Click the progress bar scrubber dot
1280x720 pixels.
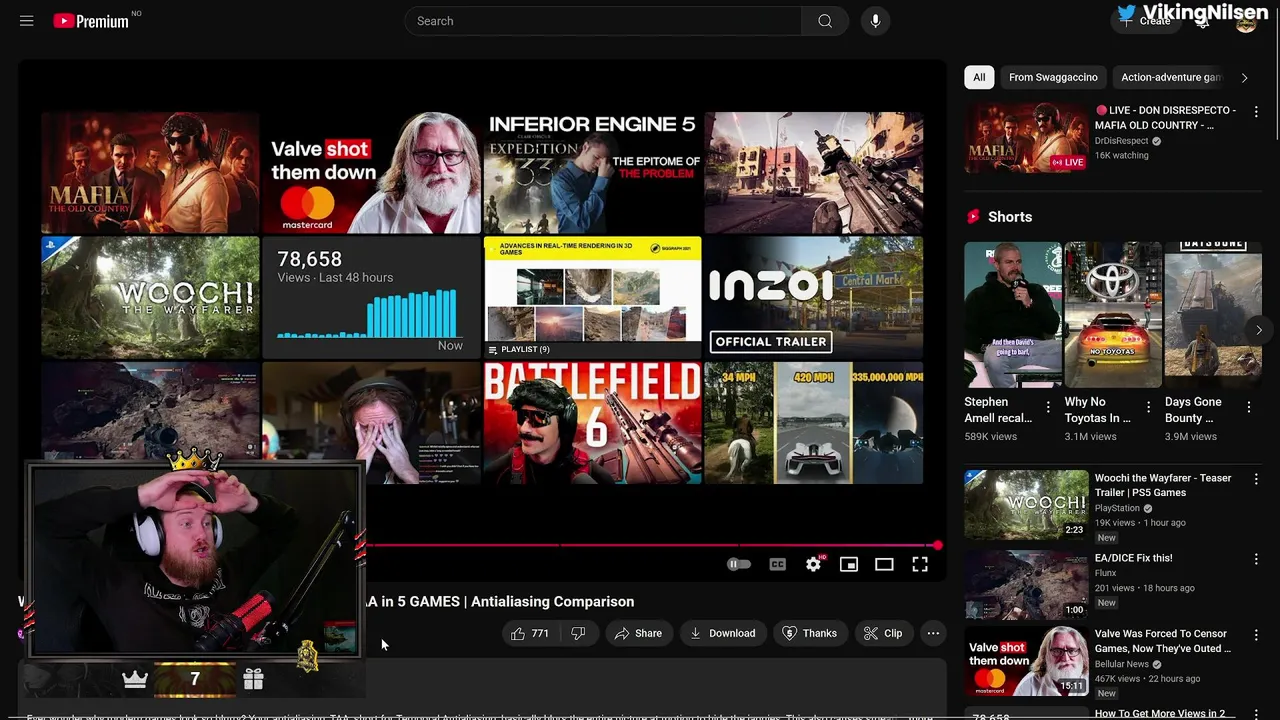click(937, 545)
